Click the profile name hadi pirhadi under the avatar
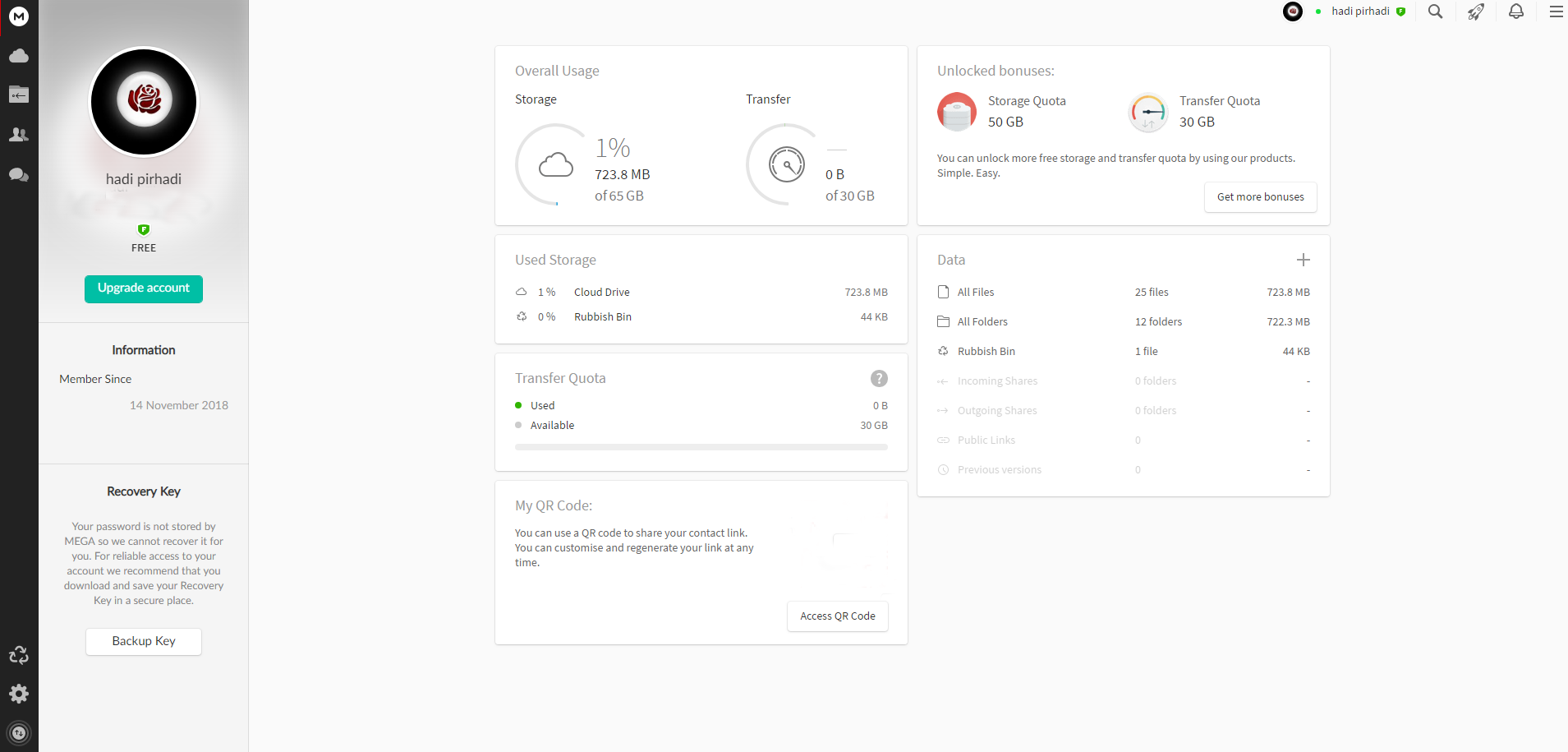Image resolution: width=1568 pixels, height=752 pixels. (x=144, y=179)
